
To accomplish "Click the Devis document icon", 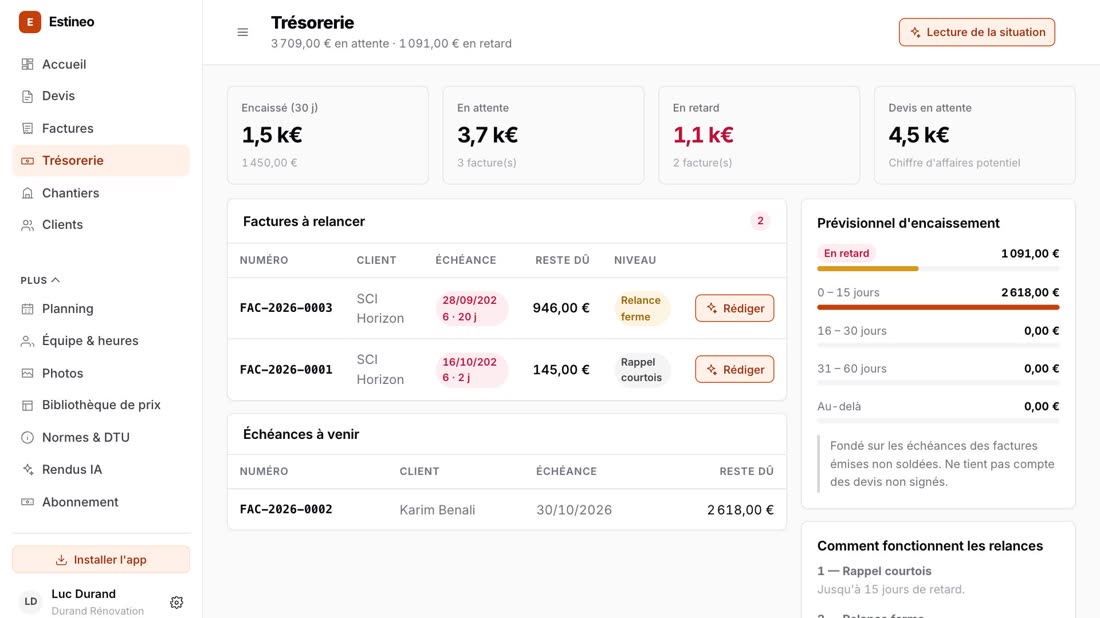I will click(27, 96).
